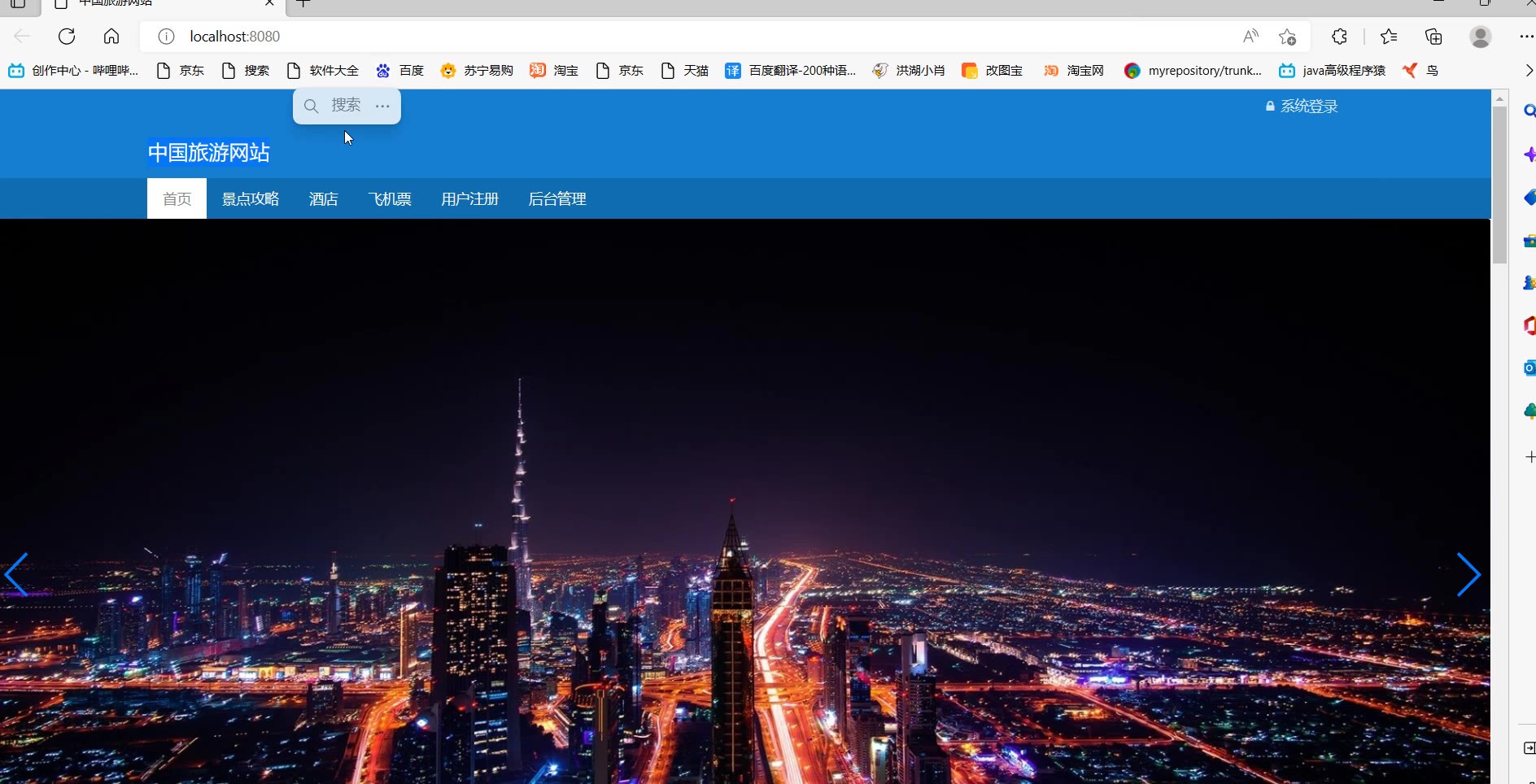Open a new browser tab
Image resolution: width=1536 pixels, height=784 pixels.
click(x=303, y=4)
